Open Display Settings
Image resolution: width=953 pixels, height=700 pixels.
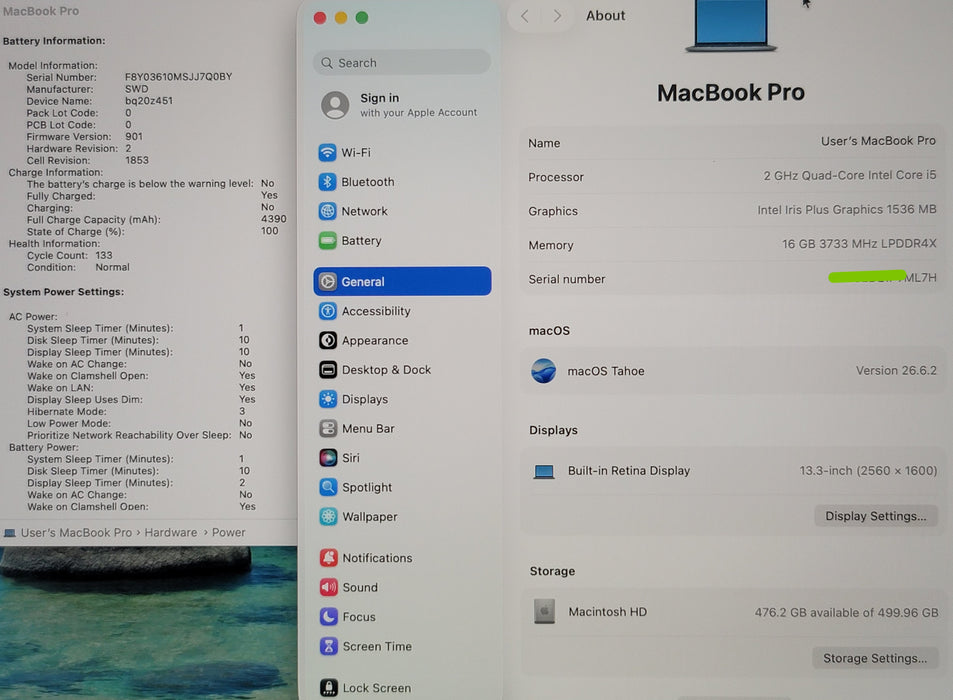tap(875, 516)
